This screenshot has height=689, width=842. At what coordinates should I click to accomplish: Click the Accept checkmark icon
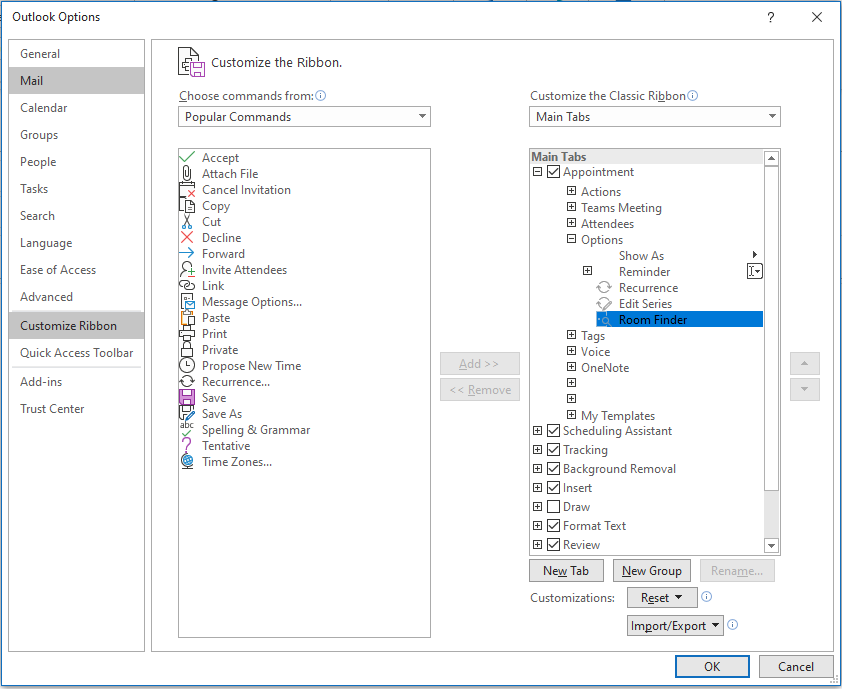[x=187, y=157]
